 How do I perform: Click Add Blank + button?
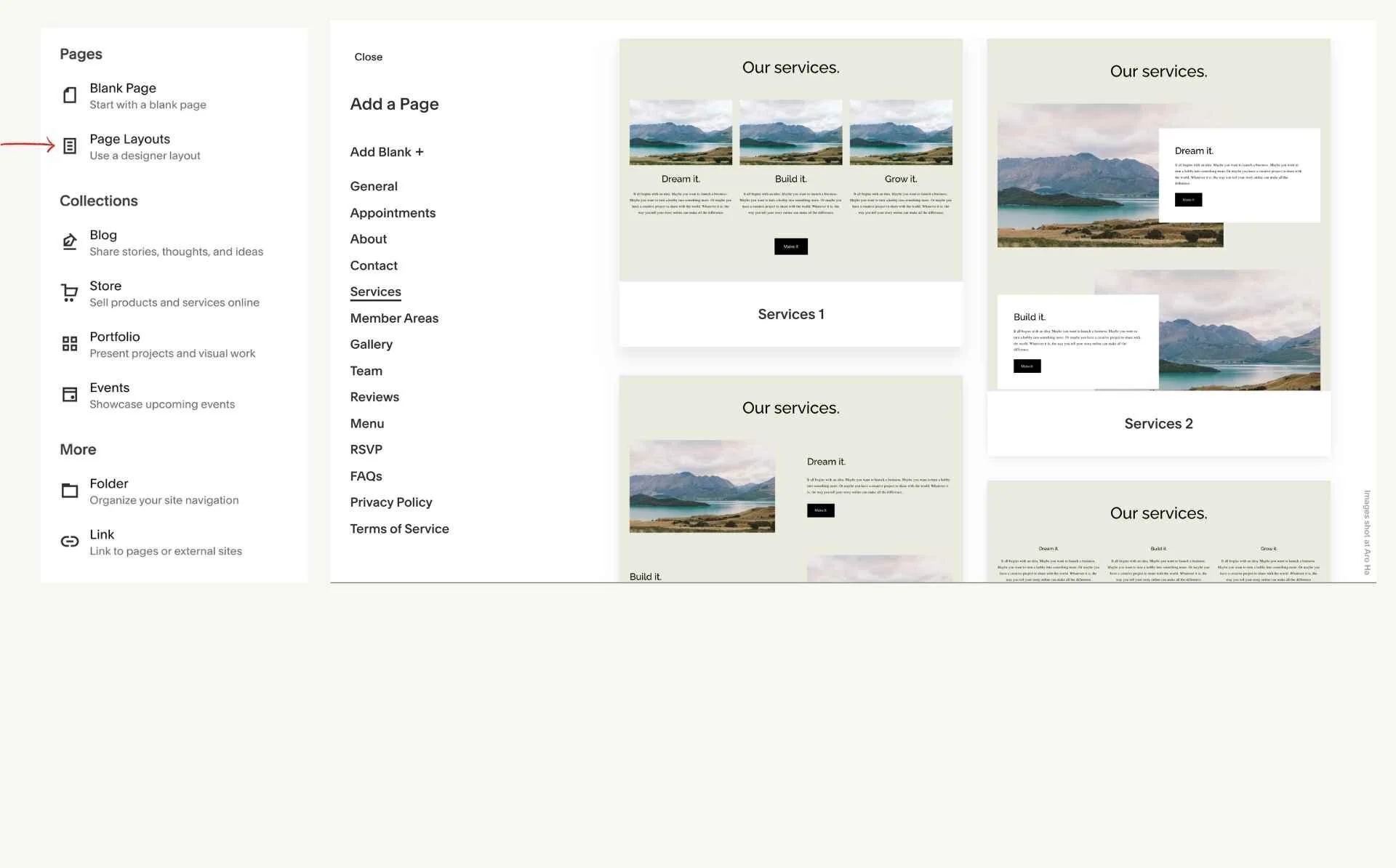coord(387,152)
